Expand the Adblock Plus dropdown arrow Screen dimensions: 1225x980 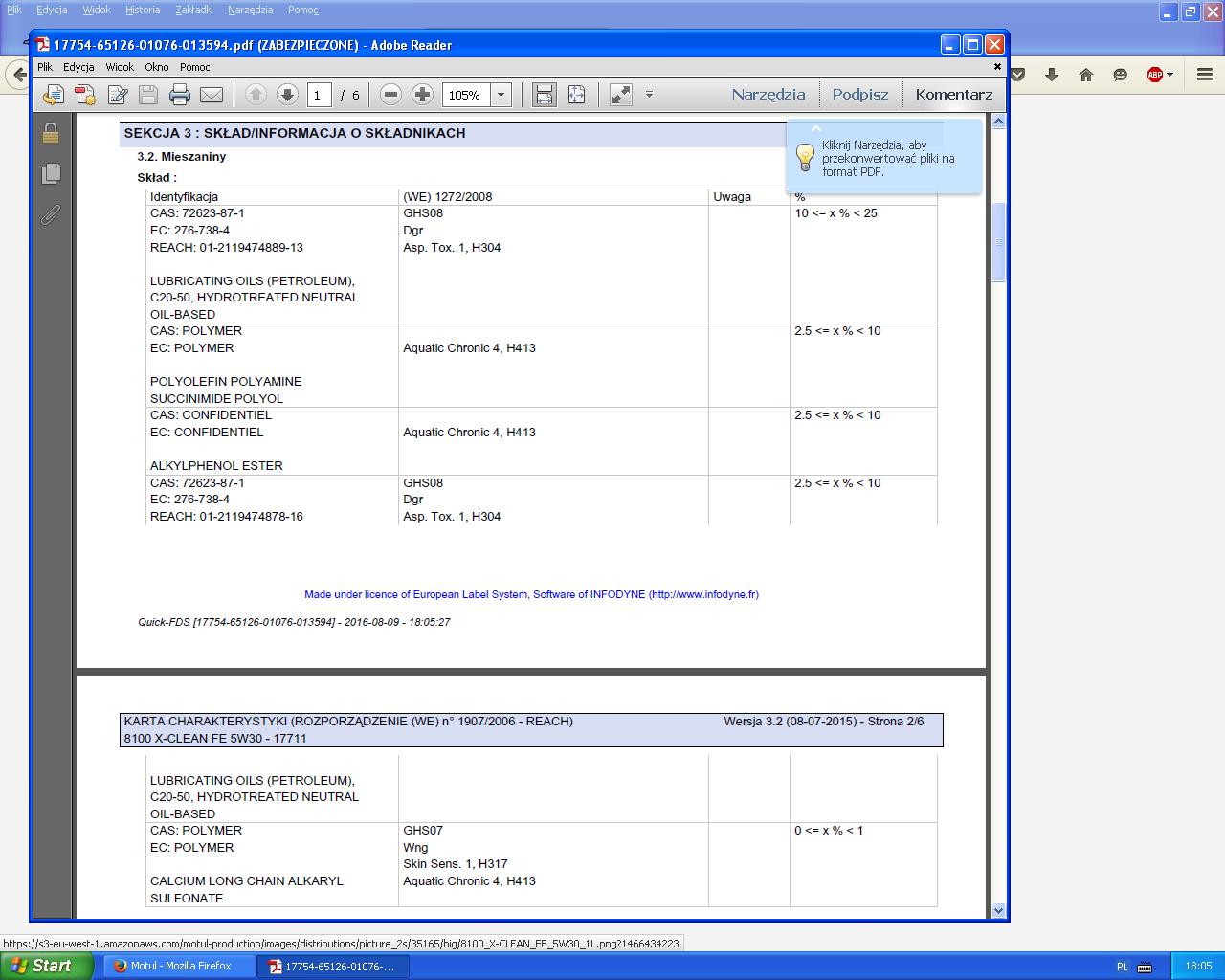pyautogui.click(x=1169, y=75)
